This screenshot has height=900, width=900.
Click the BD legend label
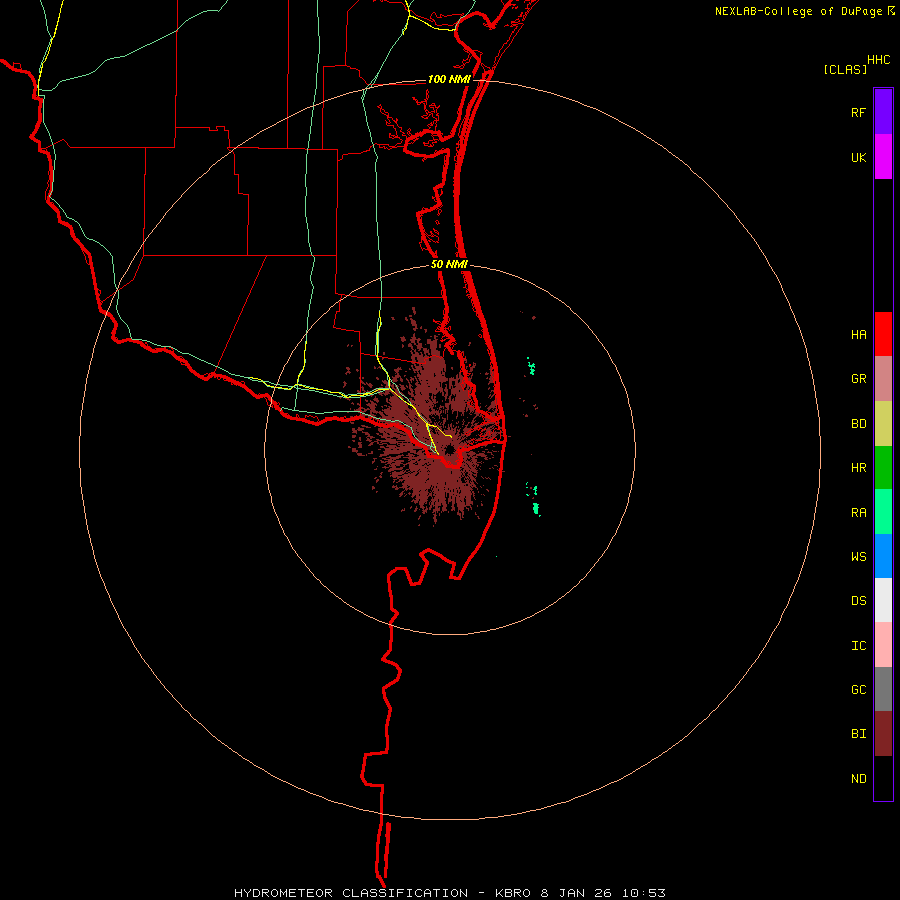pyautogui.click(x=858, y=424)
